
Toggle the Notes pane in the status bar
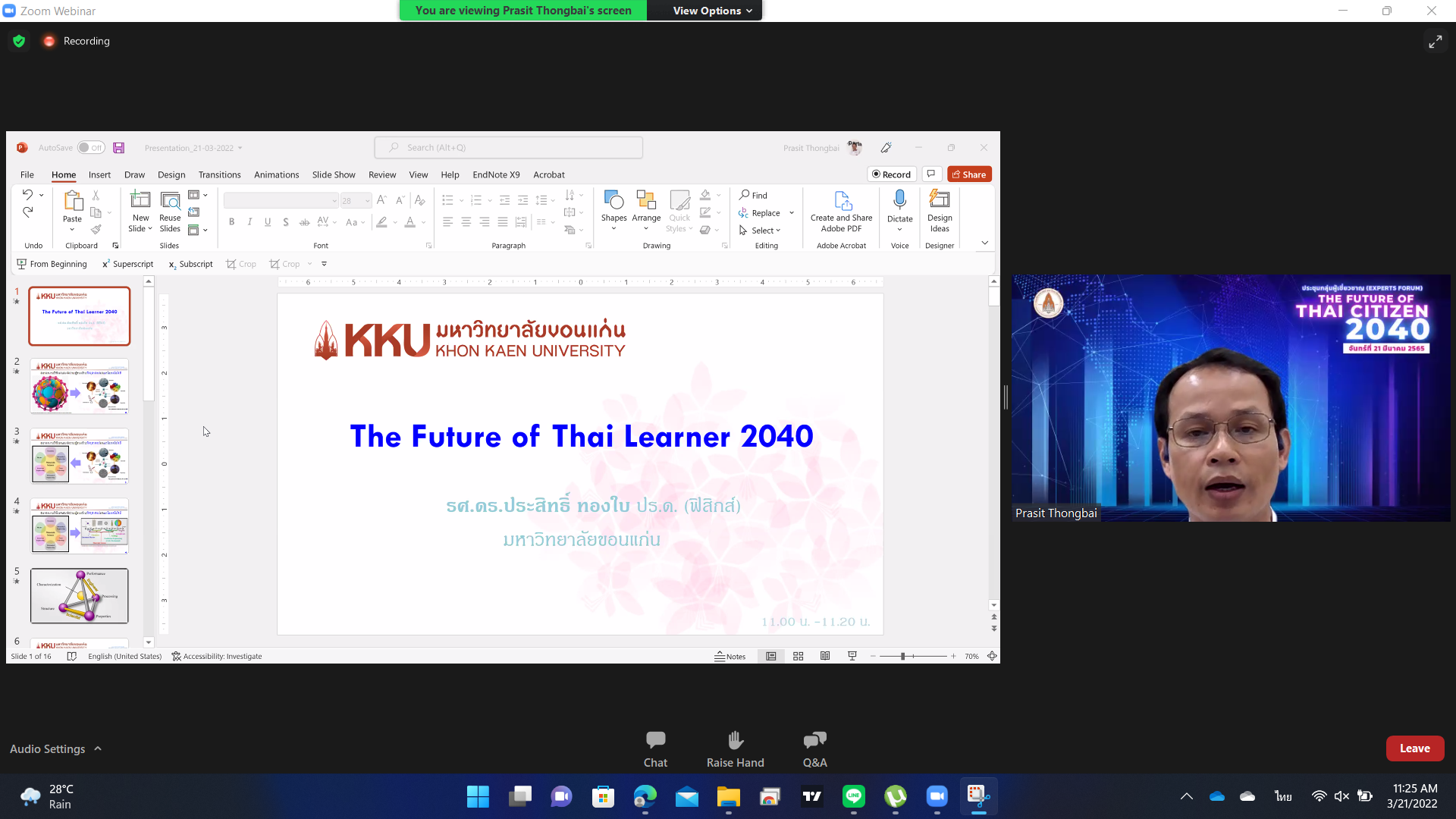730,657
